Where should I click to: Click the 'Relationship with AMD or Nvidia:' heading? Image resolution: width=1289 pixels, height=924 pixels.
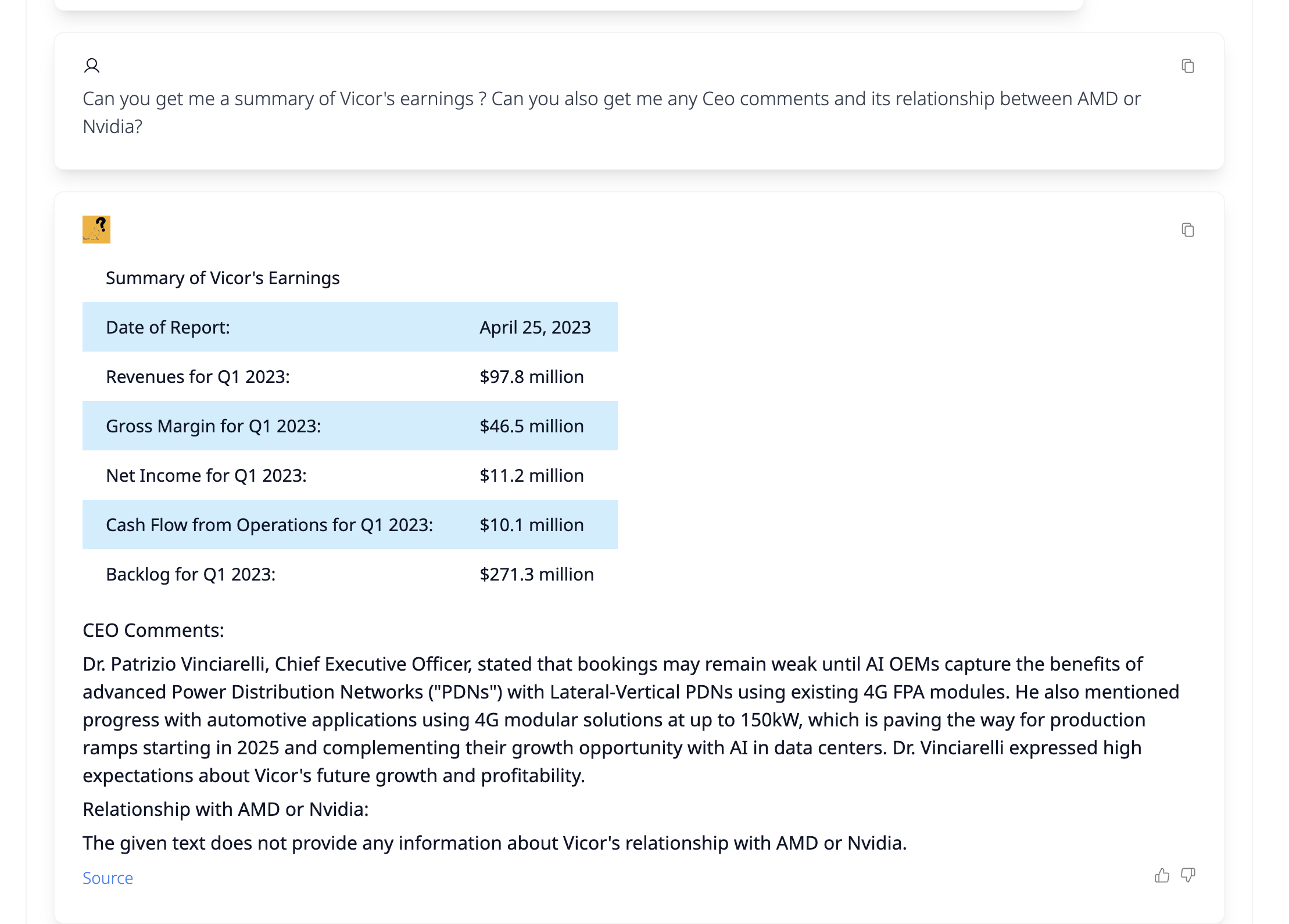tap(225, 809)
